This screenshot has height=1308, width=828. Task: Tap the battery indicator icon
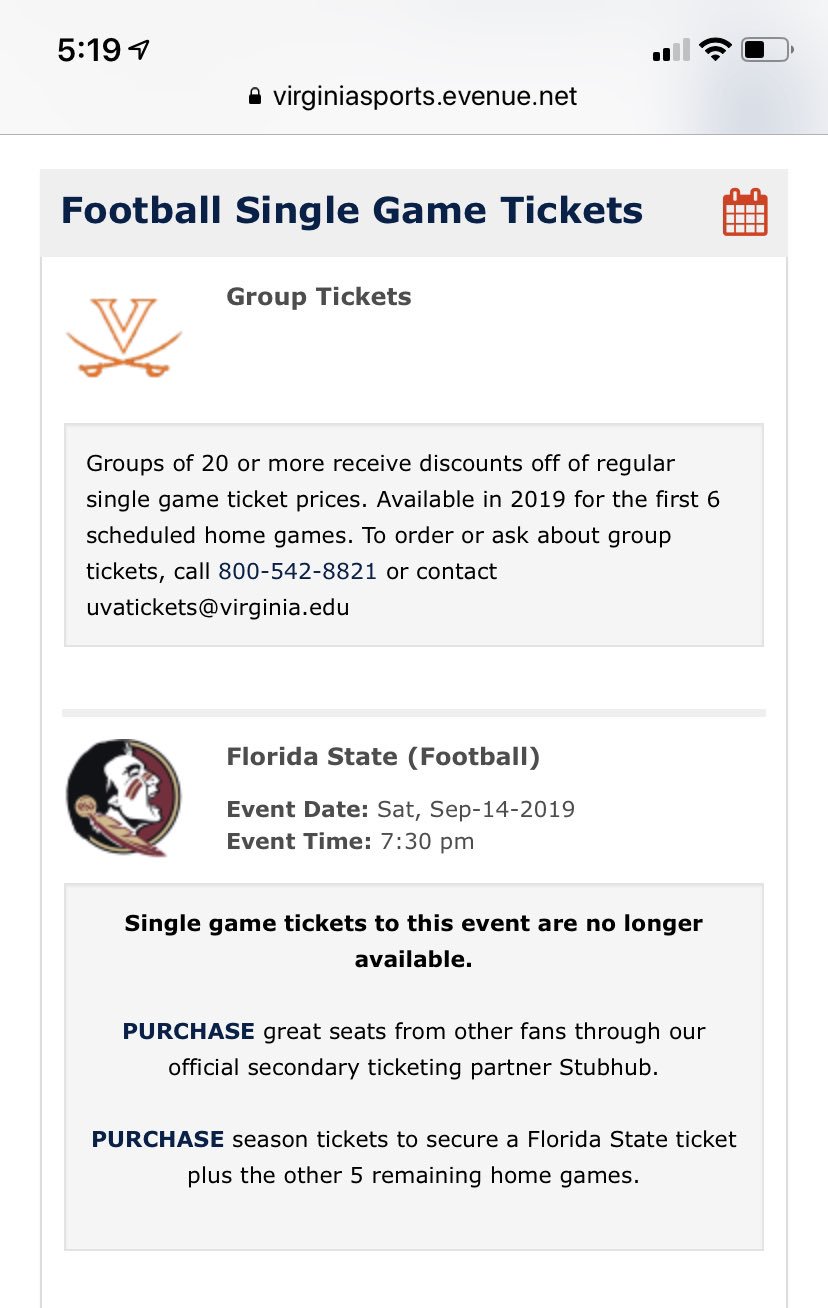pyautogui.click(x=768, y=49)
